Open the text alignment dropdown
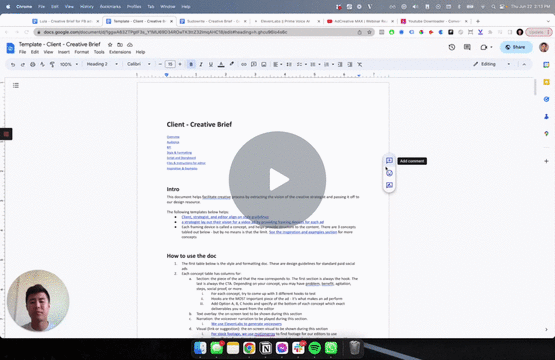Screen dimensions: 555x360 [x=278, y=64]
